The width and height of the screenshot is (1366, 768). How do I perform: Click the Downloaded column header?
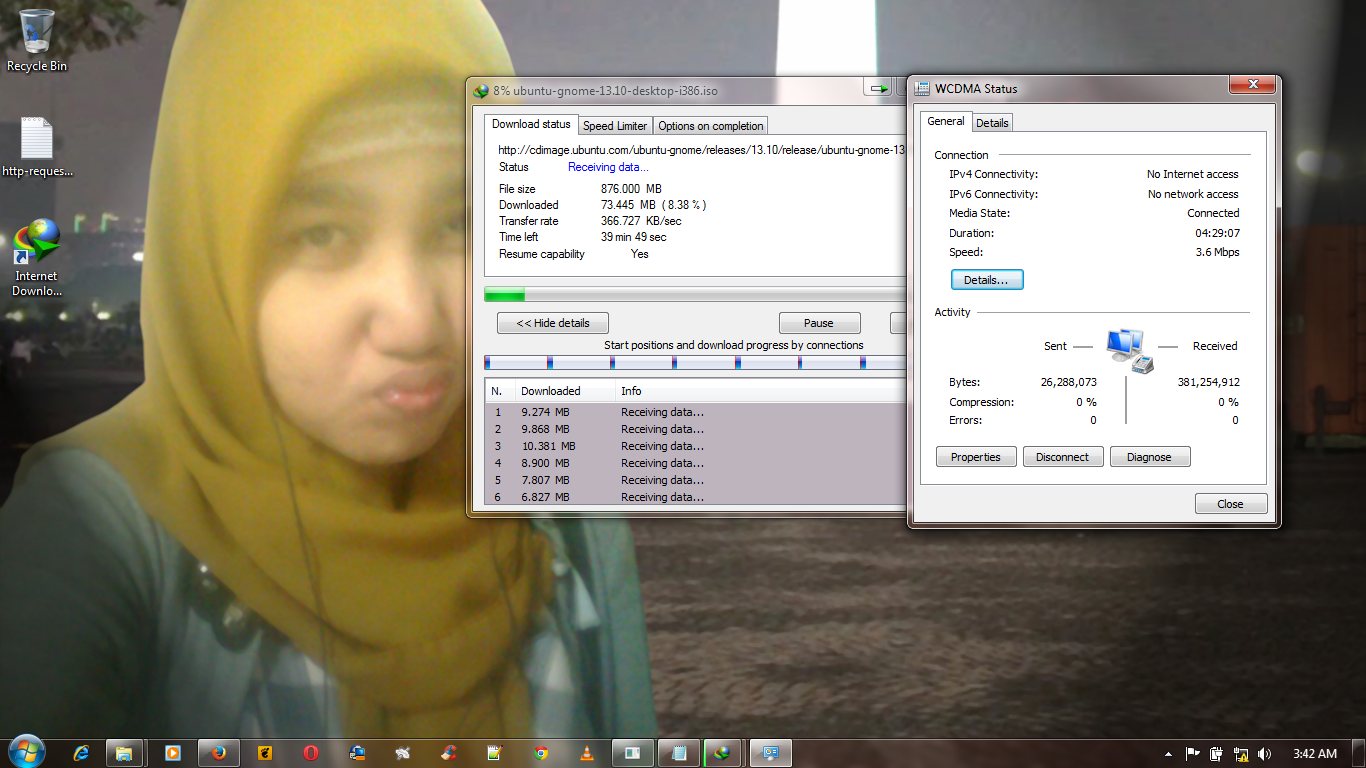pyautogui.click(x=565, y=391)
